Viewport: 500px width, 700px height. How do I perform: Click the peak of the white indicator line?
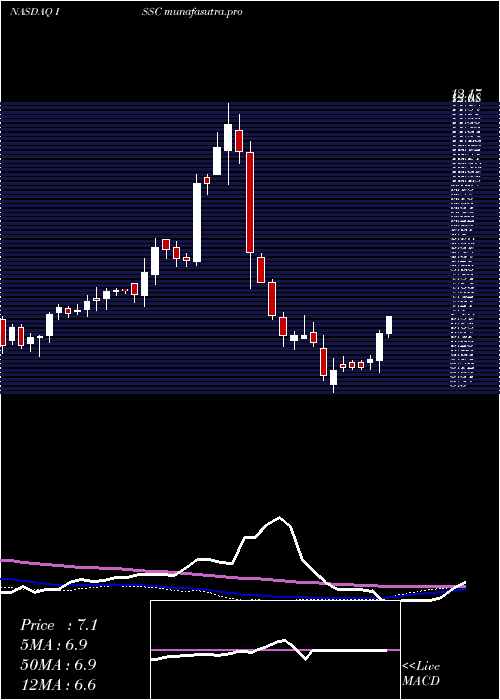pyautogui.click(x=280, y=517)
